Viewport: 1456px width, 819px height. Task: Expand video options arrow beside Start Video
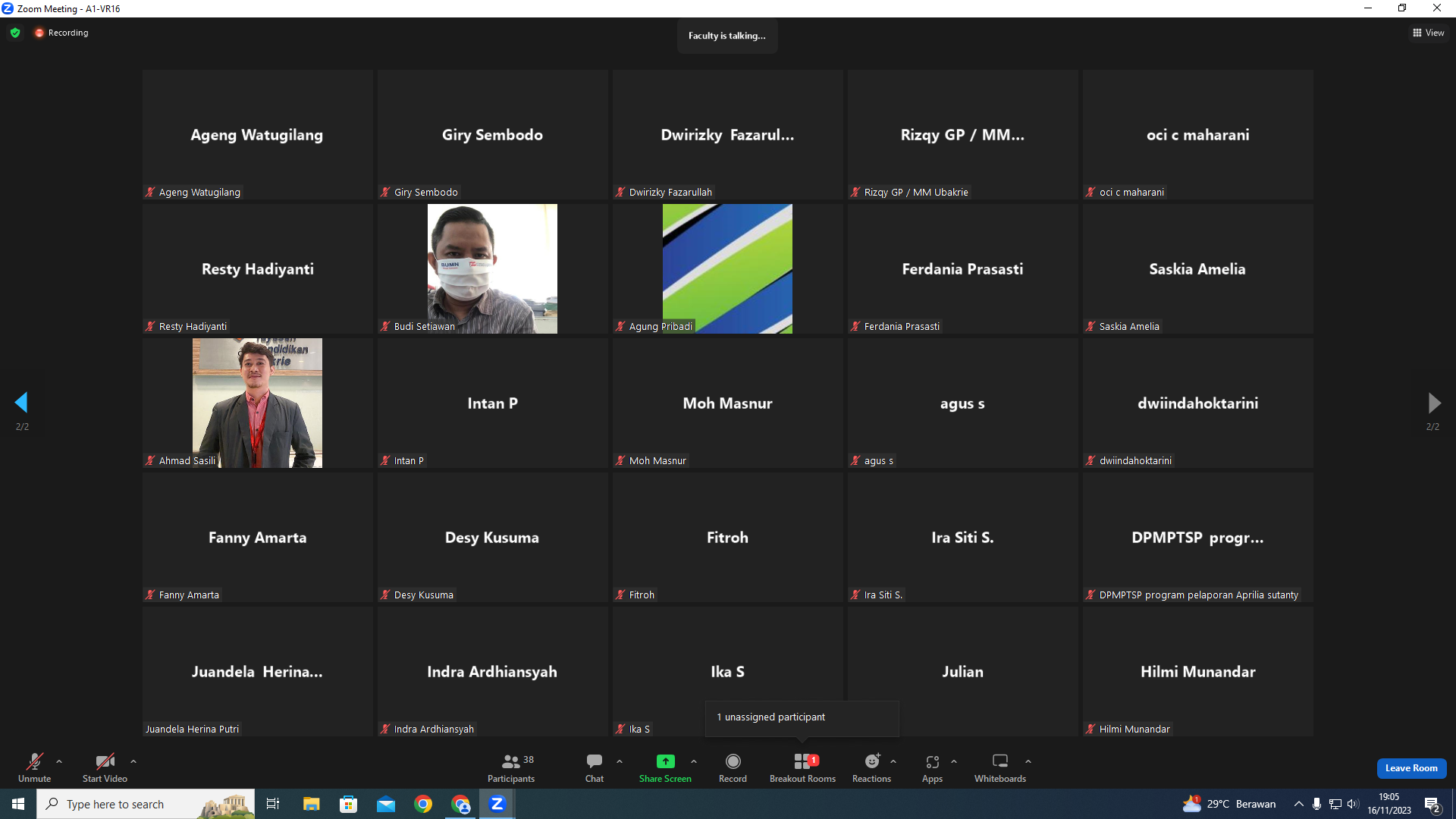click(x=133, y=761)
